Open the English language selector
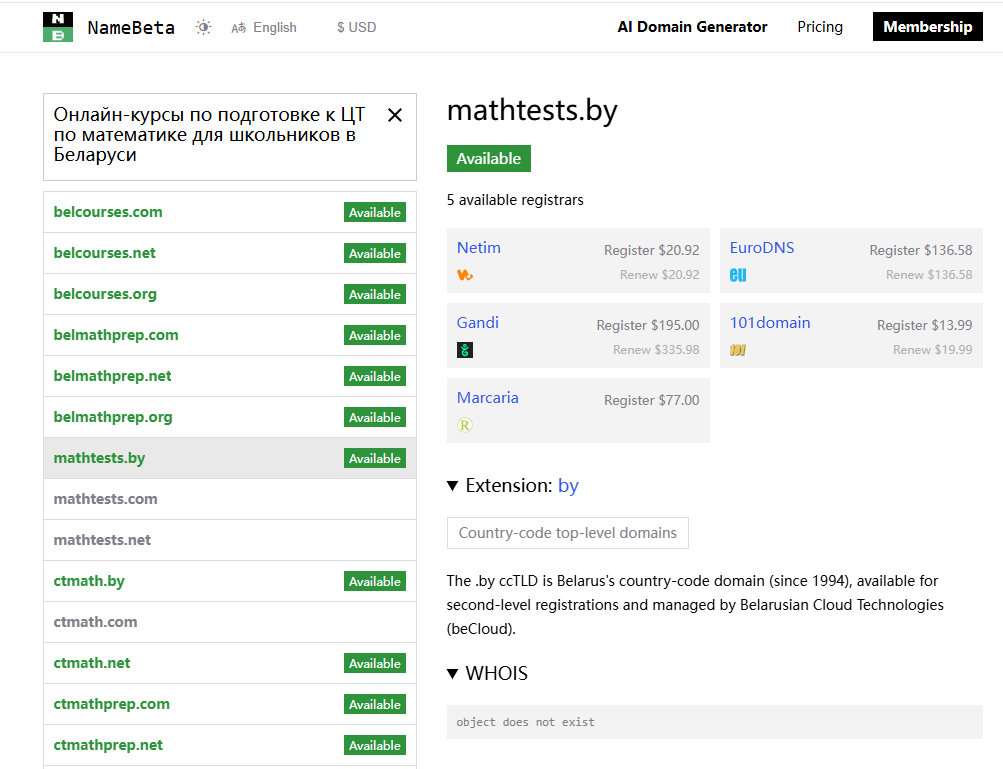Image resolution: width=1003 pixels, height=769 pixels. tap(264, 28)
